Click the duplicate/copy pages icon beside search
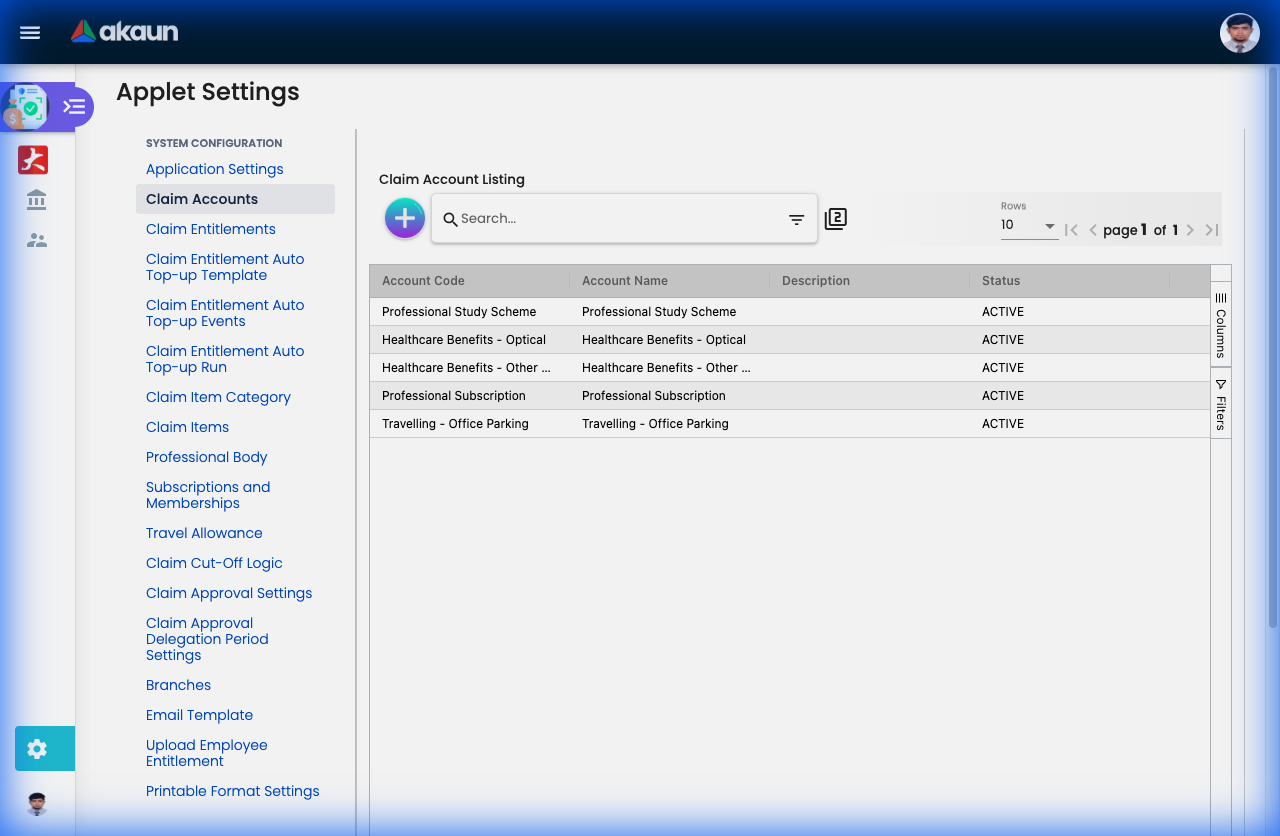 click(835, 218)
